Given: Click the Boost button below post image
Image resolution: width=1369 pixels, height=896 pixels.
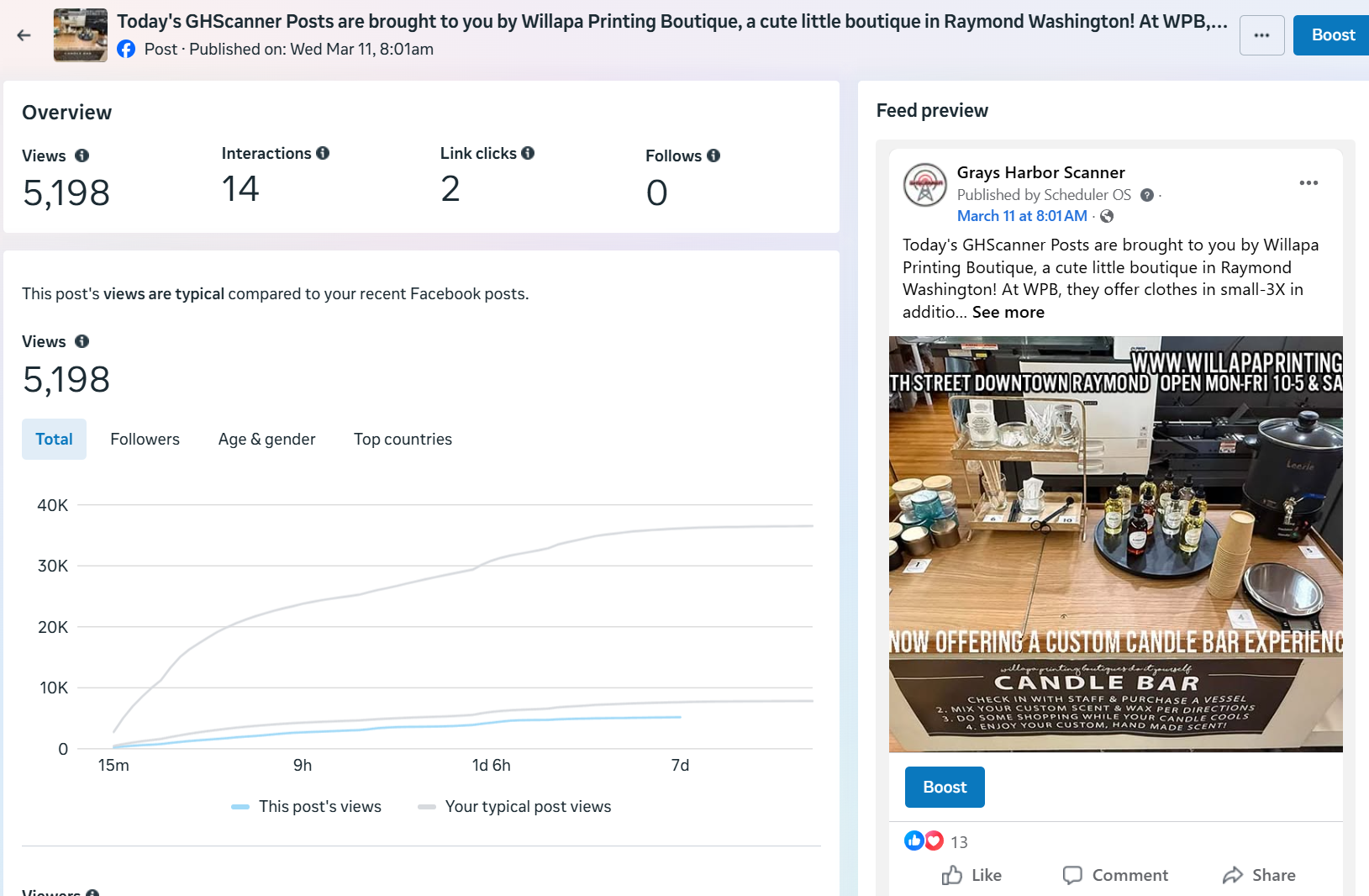Looking at the screenshot, I should (x=944, y=787).
